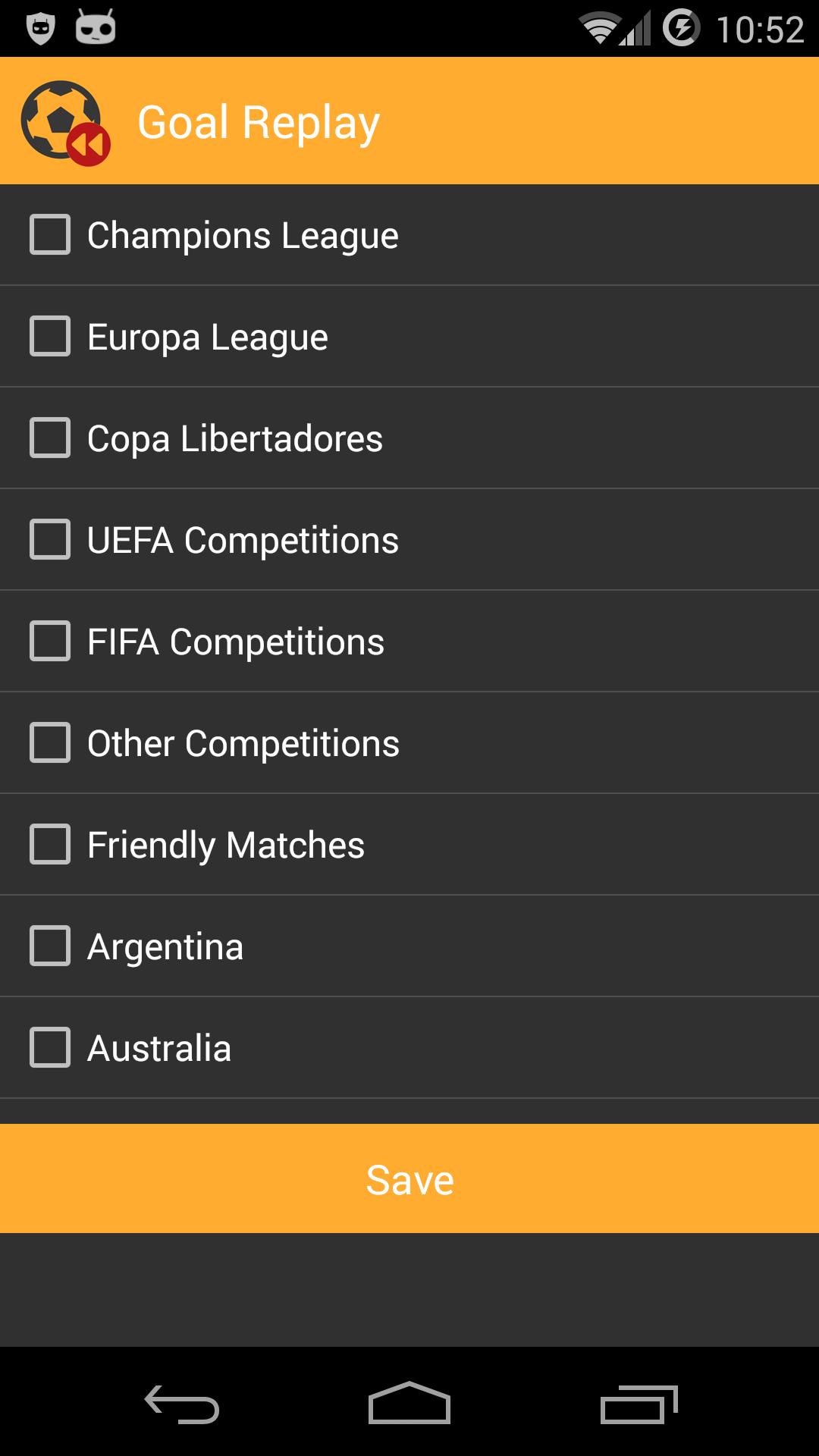Enable the Champions League checkbox
The width and height of the screenshot is (819, 1456).
(x=50, y=234)
